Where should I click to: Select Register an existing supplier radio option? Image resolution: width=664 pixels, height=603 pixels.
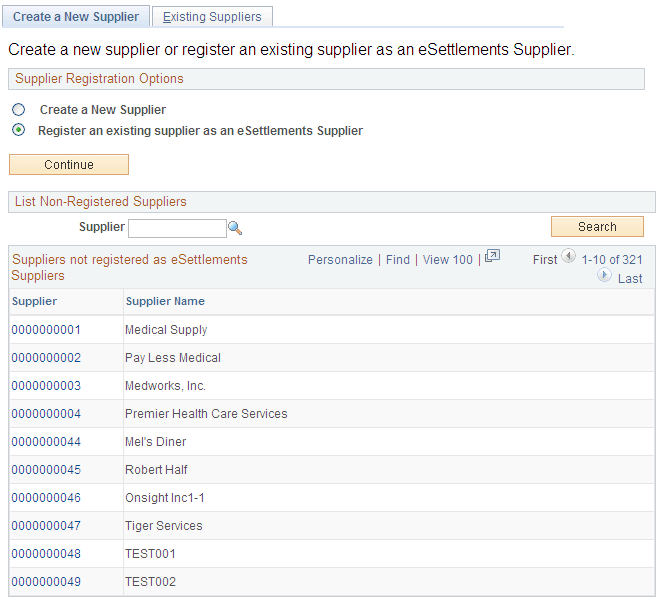click(19, 130)
